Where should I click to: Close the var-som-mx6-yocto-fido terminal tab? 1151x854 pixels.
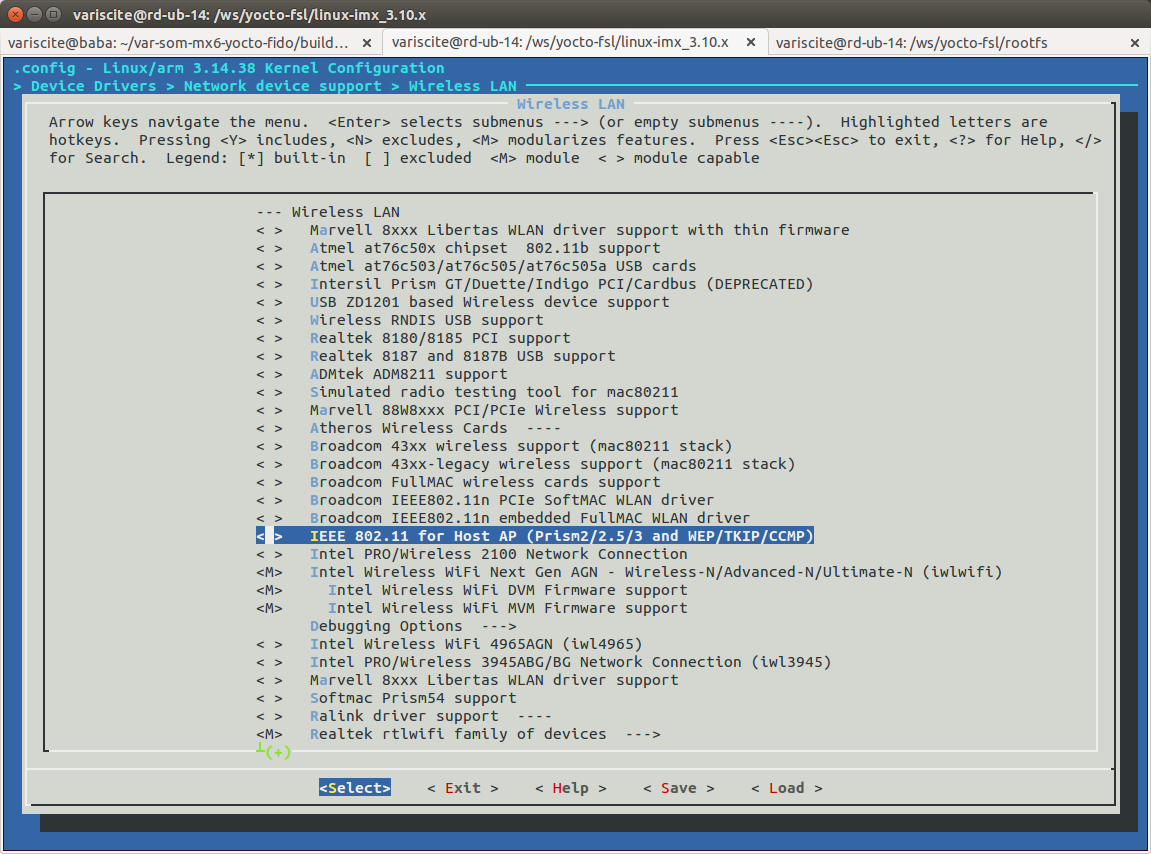coord(367,43)
